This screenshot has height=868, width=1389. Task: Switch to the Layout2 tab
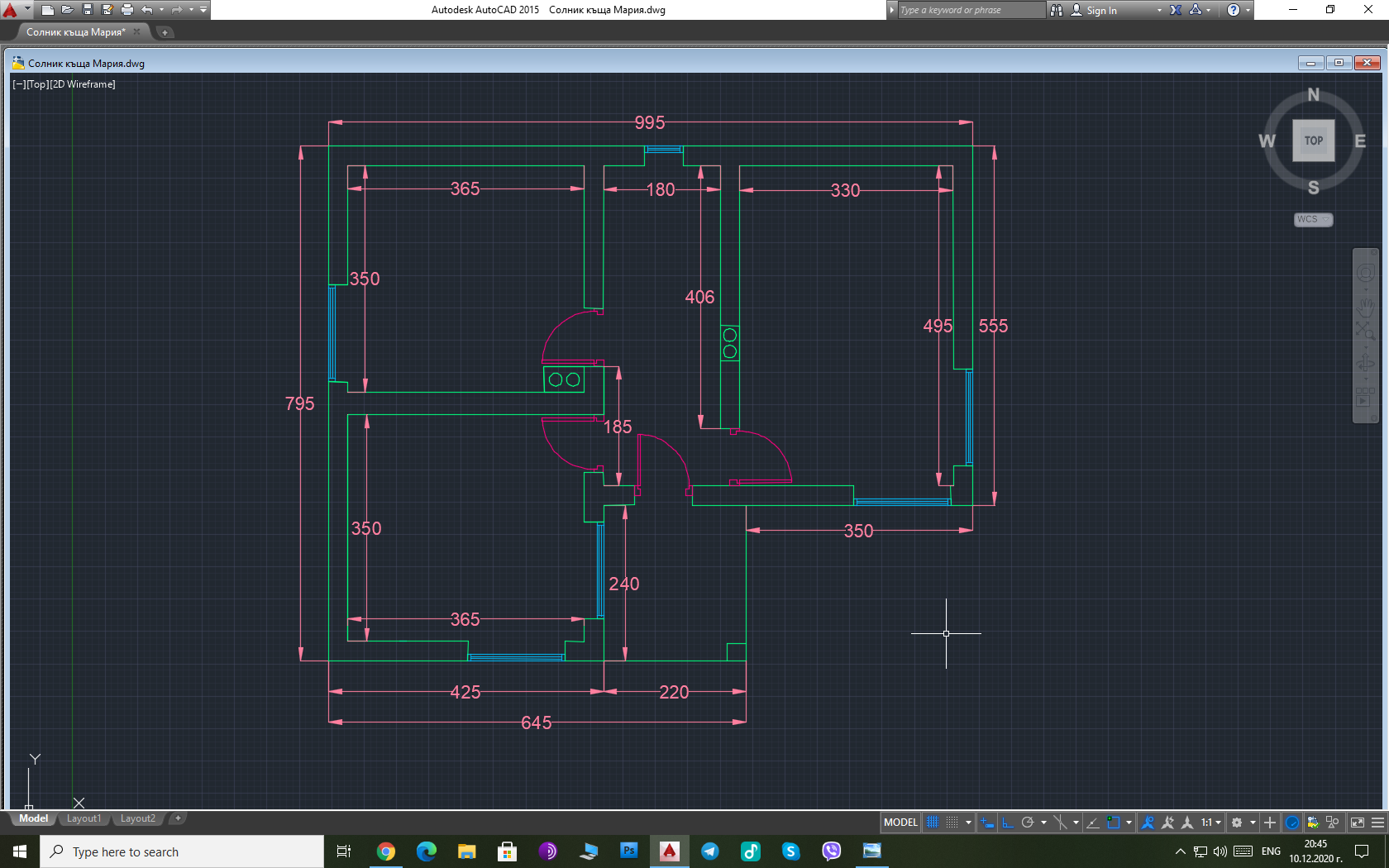coord(137,818)
